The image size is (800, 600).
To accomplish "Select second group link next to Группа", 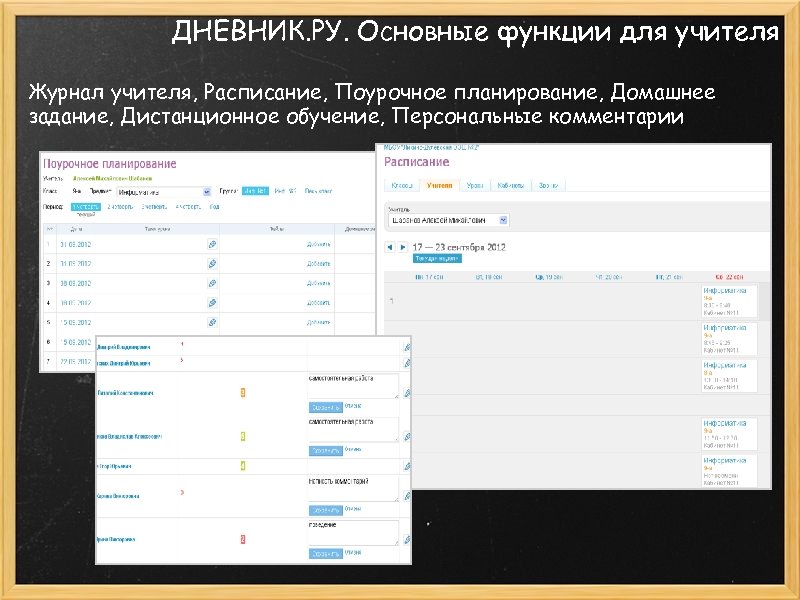I will [285, 191].
